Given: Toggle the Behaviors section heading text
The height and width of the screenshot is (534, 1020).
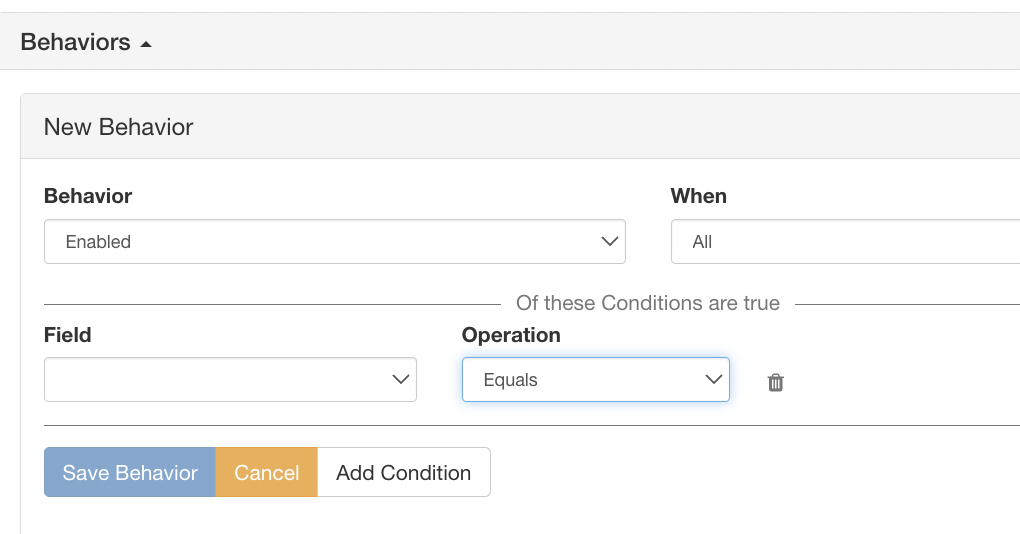Looking at the screenshot, I should (75, 43).
